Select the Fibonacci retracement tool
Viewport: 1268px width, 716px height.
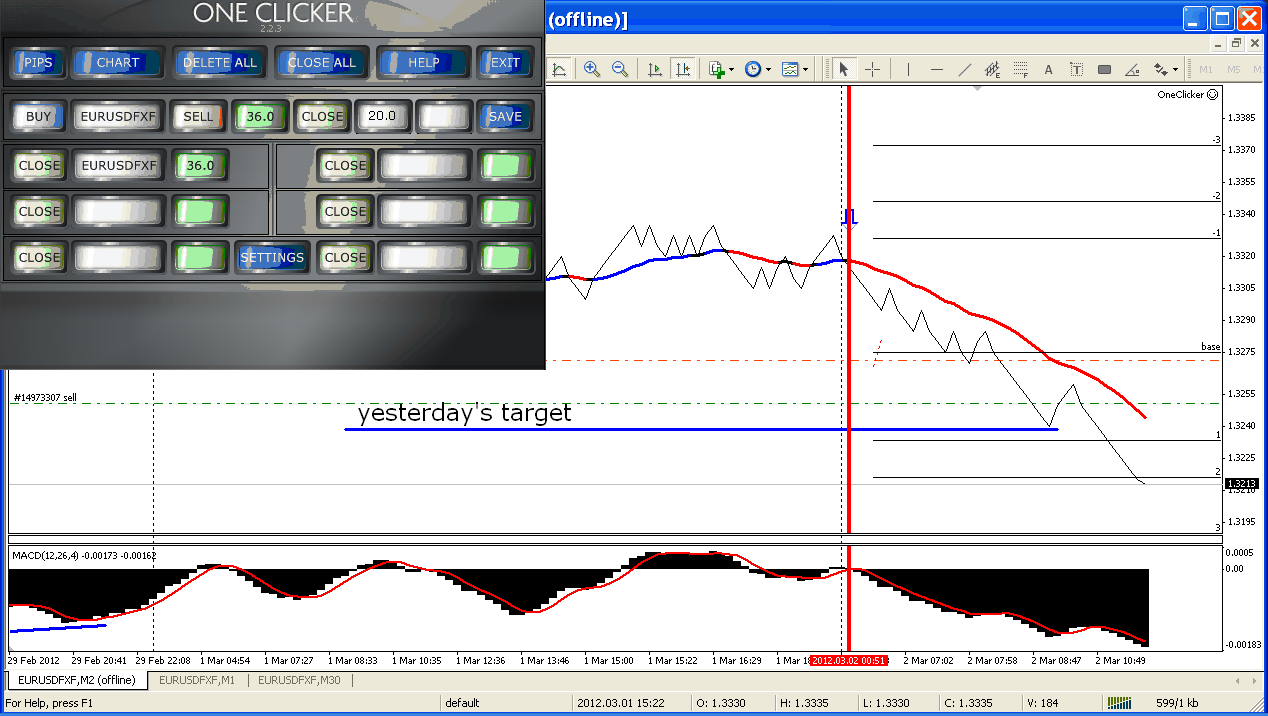point(1020,69)
